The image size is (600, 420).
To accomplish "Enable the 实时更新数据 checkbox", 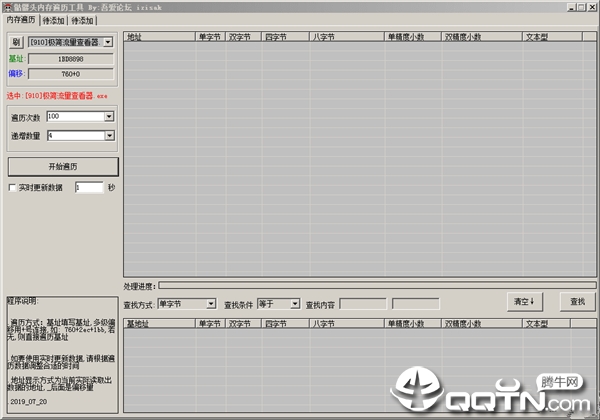I will [12, 187].
